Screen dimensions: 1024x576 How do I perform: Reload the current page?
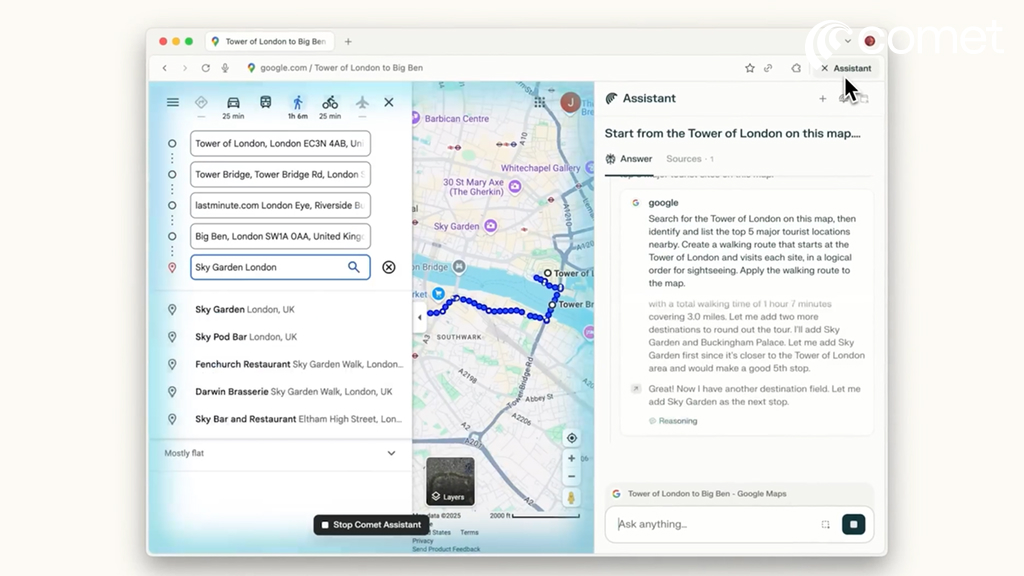coord(205,68)
